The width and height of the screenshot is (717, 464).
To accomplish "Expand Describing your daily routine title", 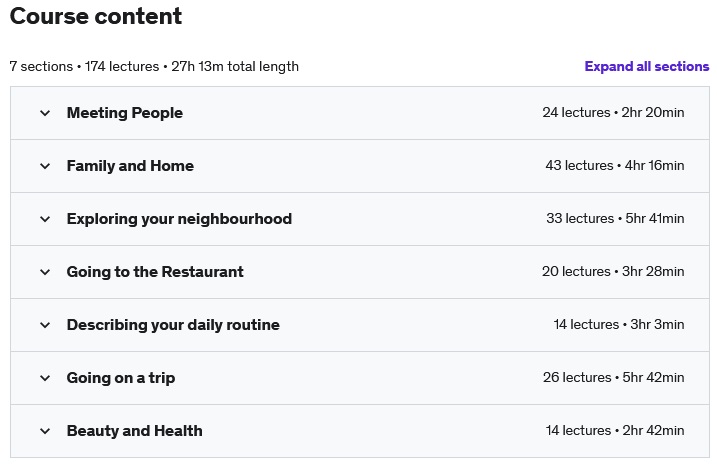I will click(x=173, y=325).
